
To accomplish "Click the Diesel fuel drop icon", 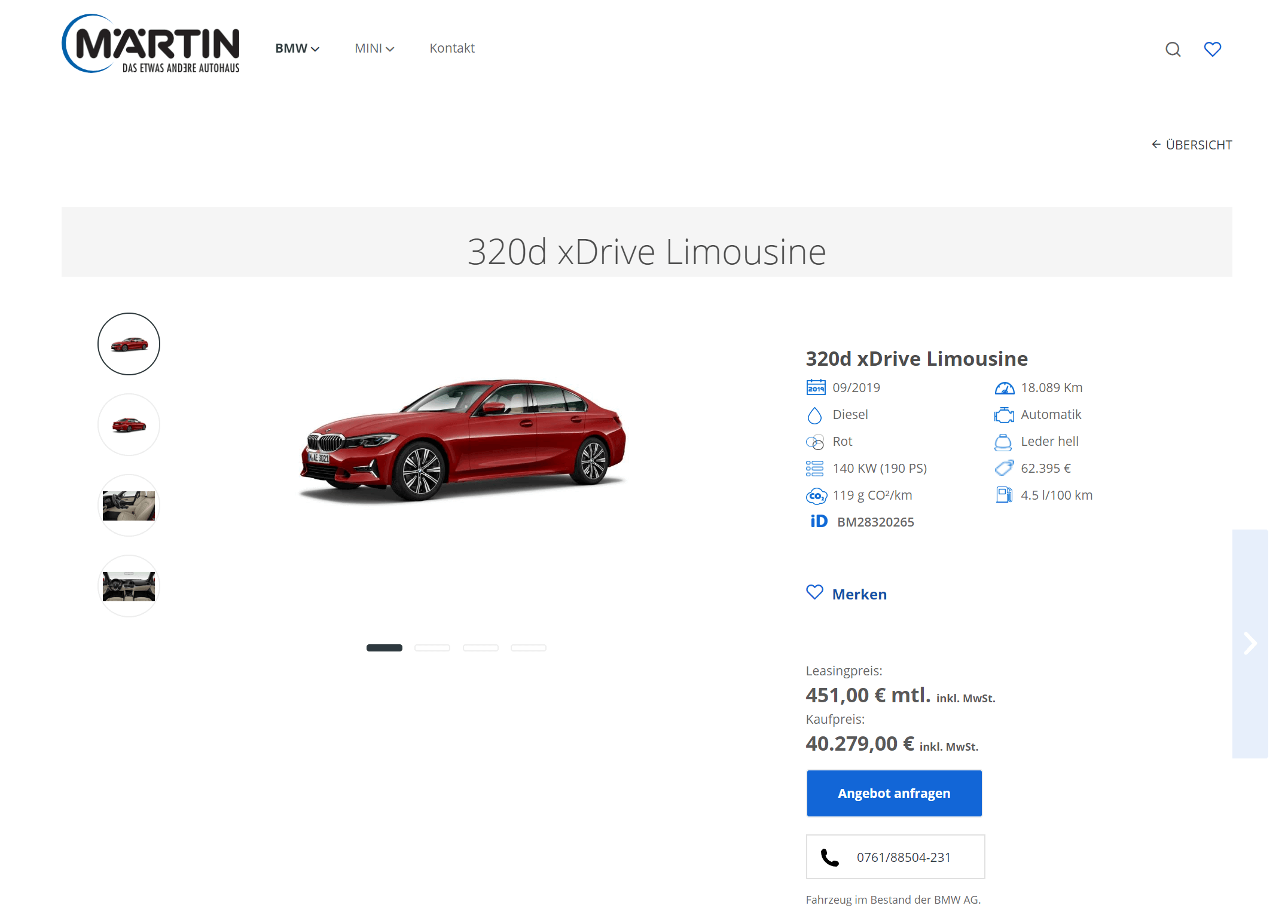I will (814, 415).
